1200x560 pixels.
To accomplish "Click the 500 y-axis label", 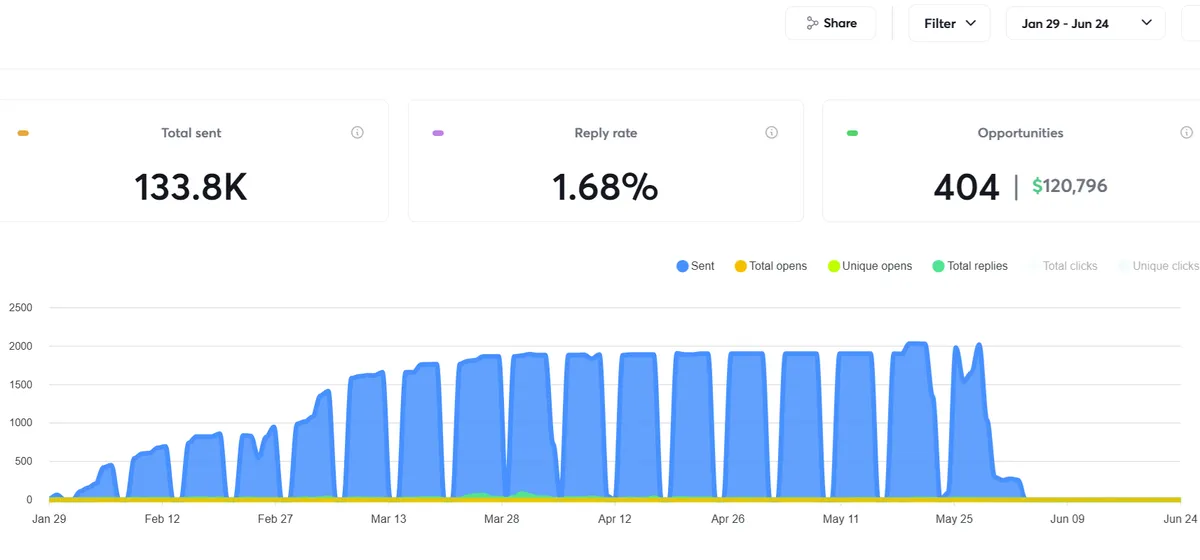I will [23, 462].
